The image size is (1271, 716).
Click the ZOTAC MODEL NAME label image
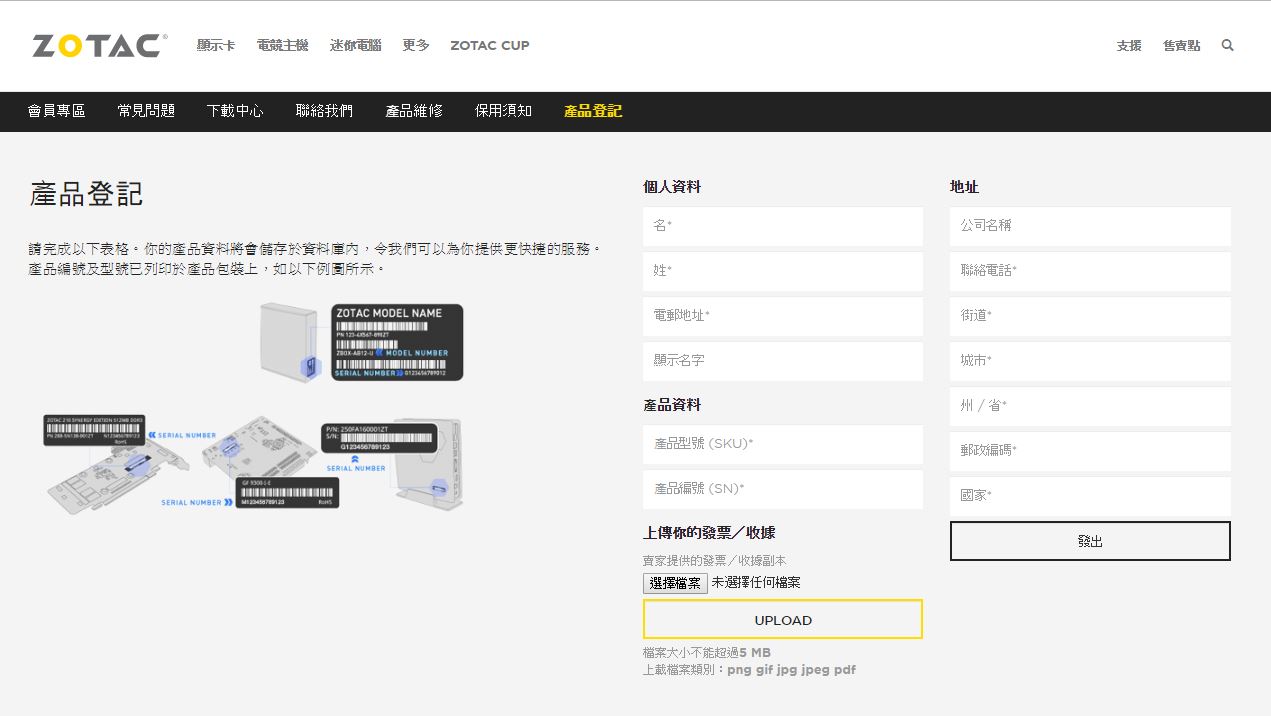(397, 342)
